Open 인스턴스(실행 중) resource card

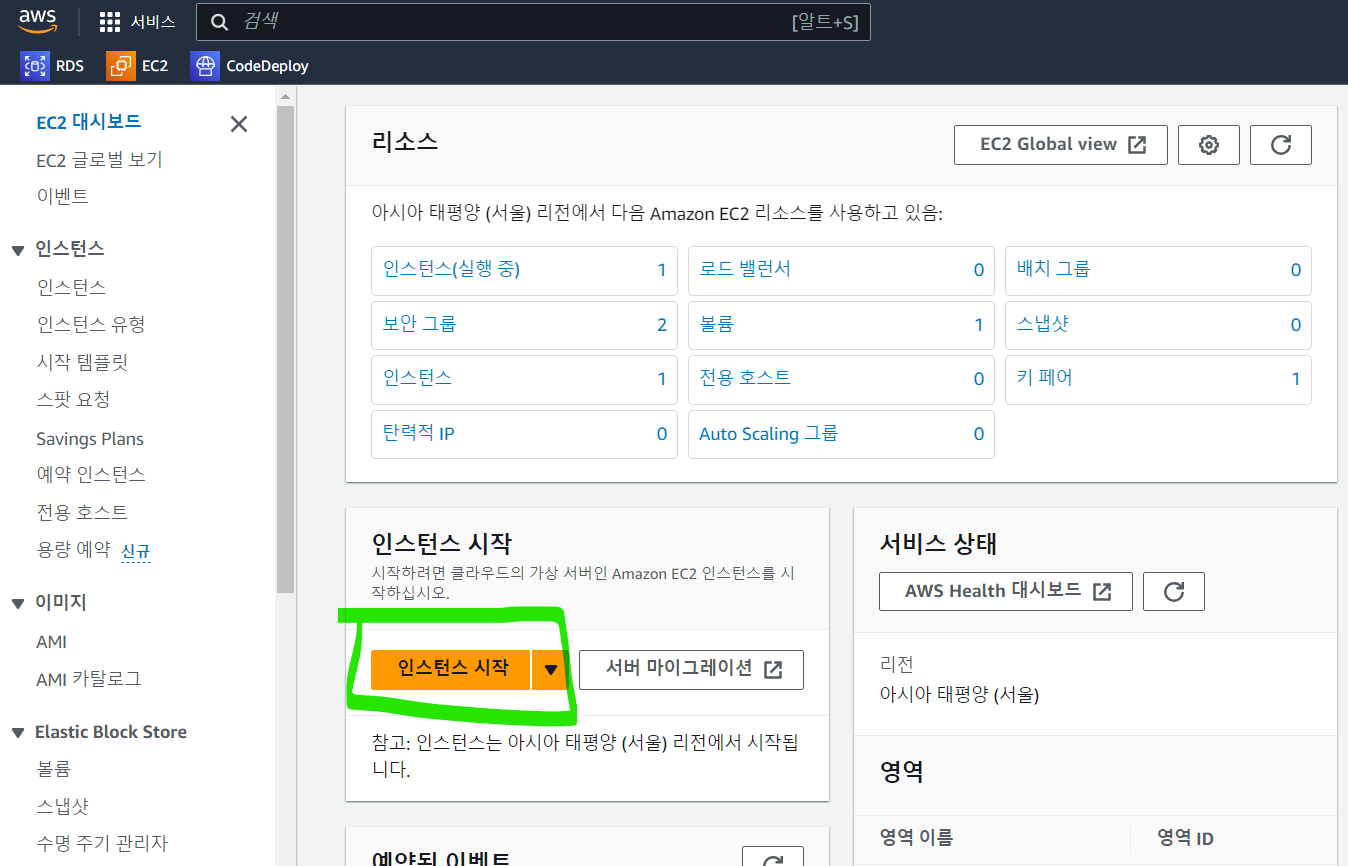pos(524,270)
